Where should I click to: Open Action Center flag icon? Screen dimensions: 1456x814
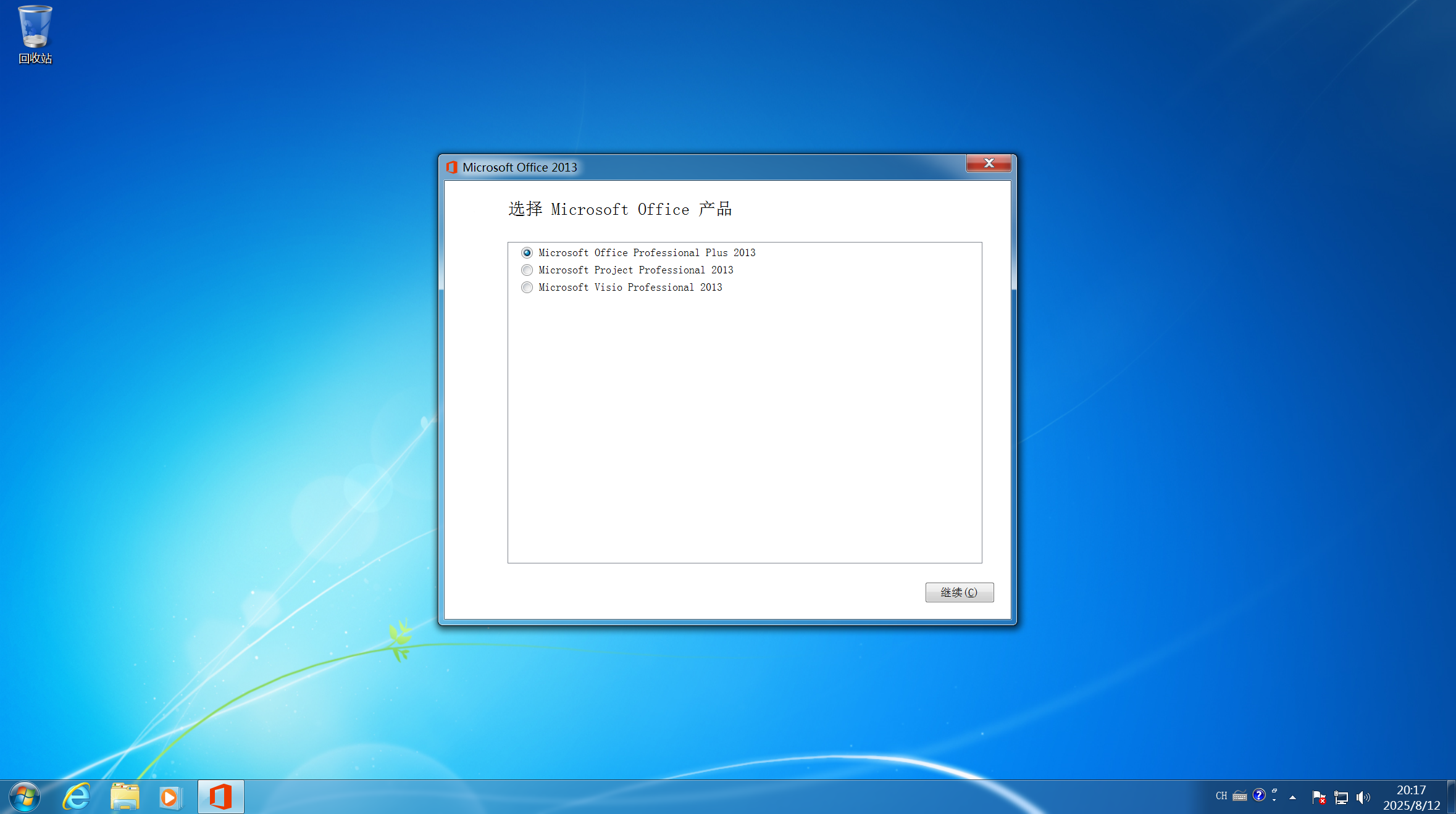coord(1318,797)
